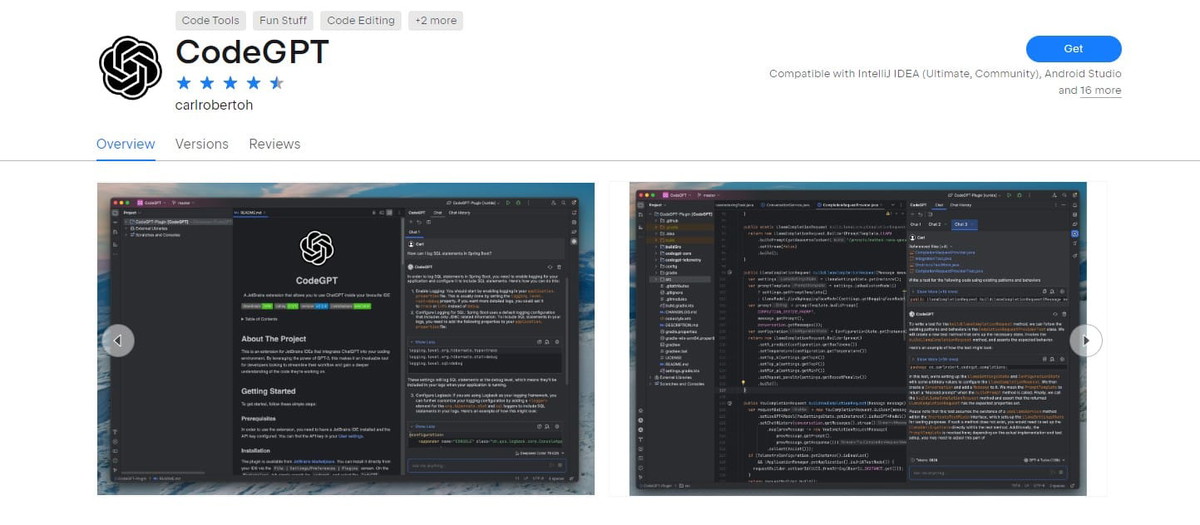Show the previous screenshot with left arrow
Screen dimensions: 1200x525
tap(118, 340)
